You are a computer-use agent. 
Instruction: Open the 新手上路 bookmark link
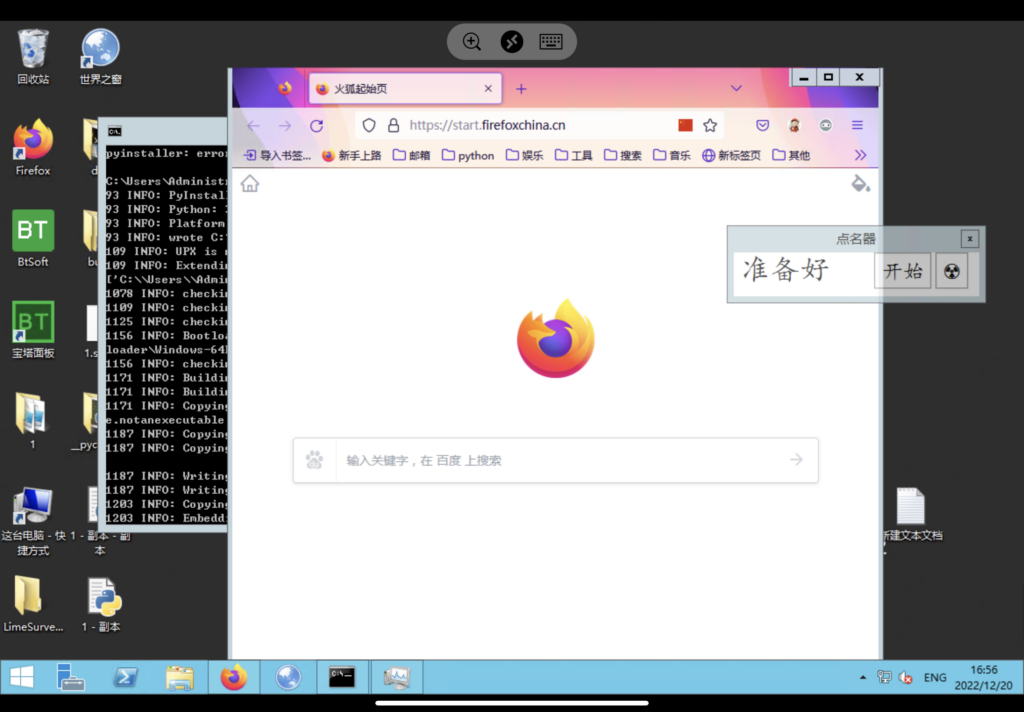(x=351, y=156)
